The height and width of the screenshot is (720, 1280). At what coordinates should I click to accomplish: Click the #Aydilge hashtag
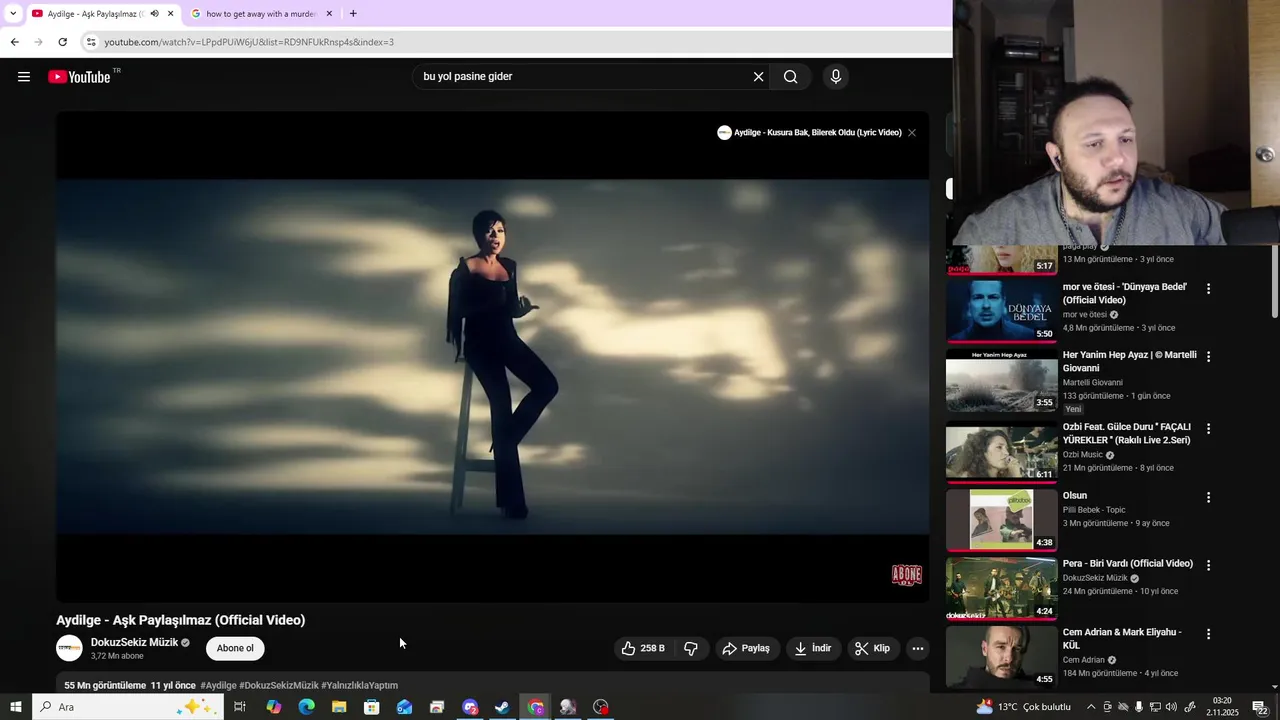(218, 686)
